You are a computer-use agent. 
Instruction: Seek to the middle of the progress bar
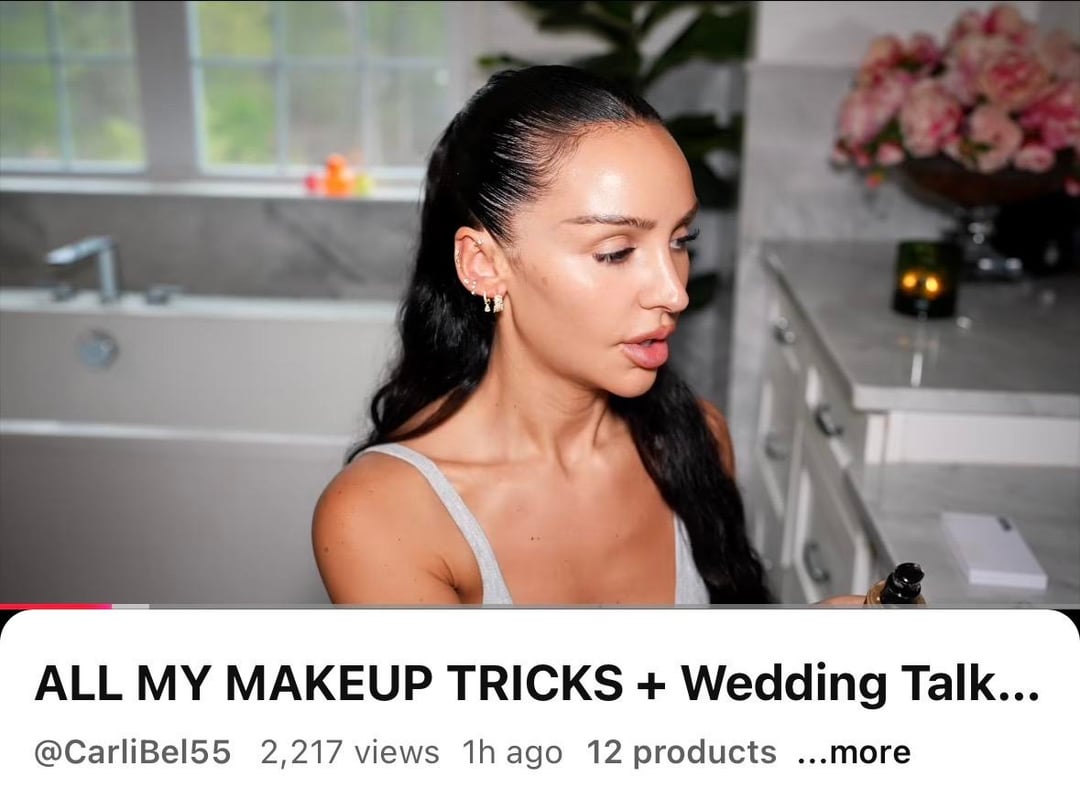[x=540, y=606]
